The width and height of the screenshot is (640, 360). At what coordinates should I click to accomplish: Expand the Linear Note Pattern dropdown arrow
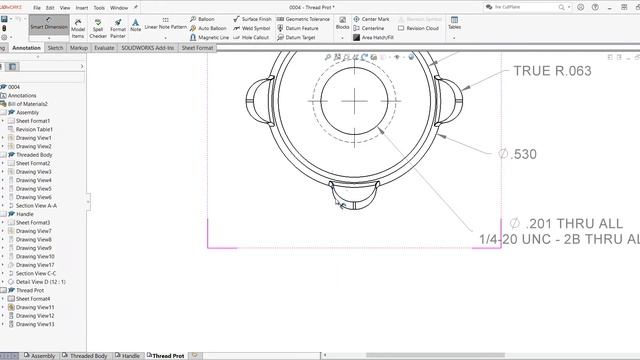165,38
